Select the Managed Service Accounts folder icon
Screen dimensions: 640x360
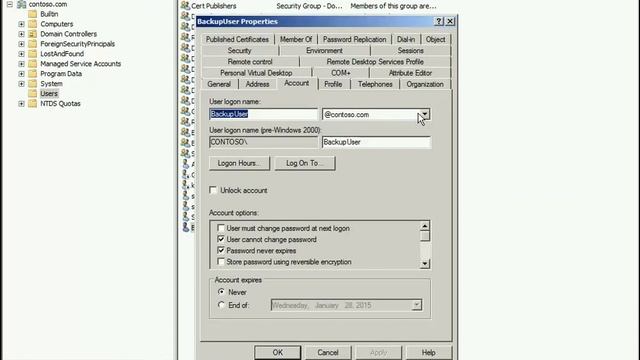pos(33,64)
